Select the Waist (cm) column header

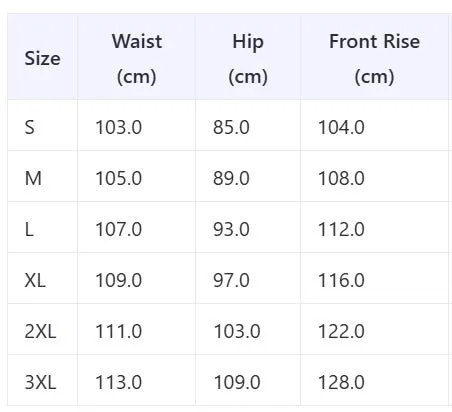click(x=137, y=59)
